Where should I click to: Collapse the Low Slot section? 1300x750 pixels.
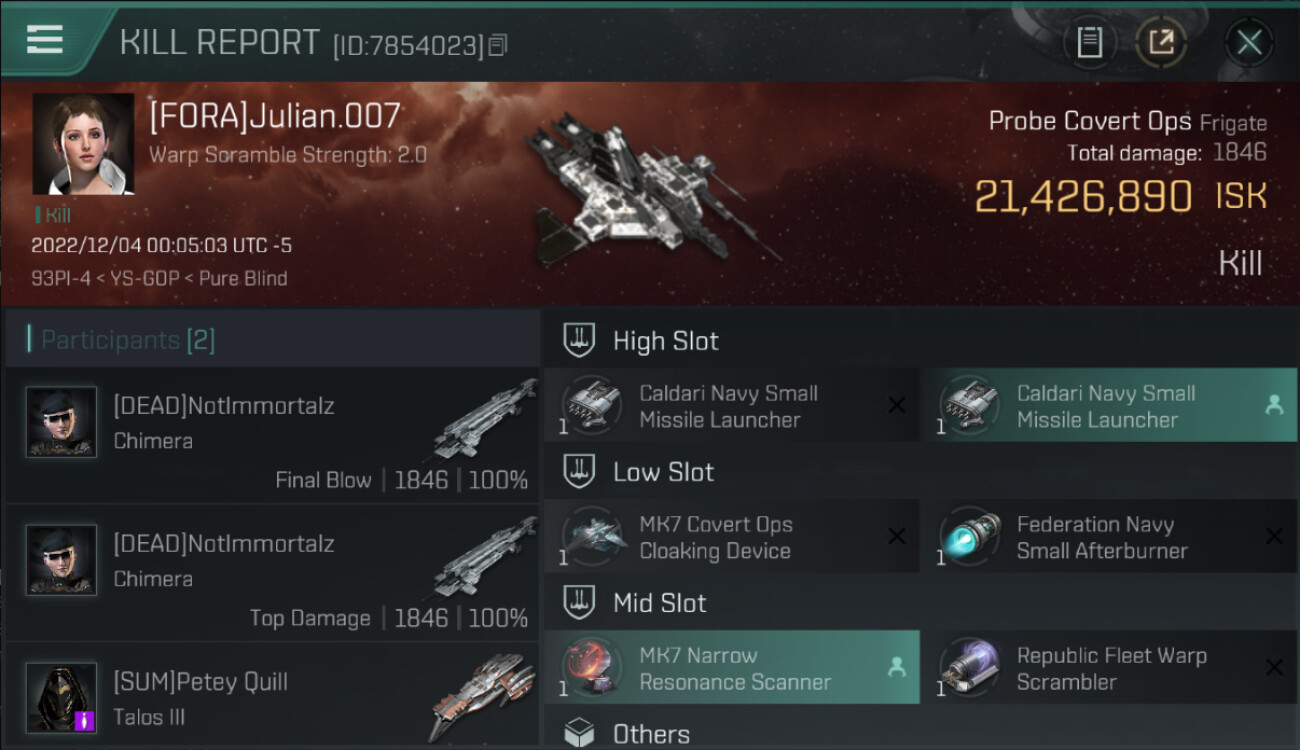[639, 472]
